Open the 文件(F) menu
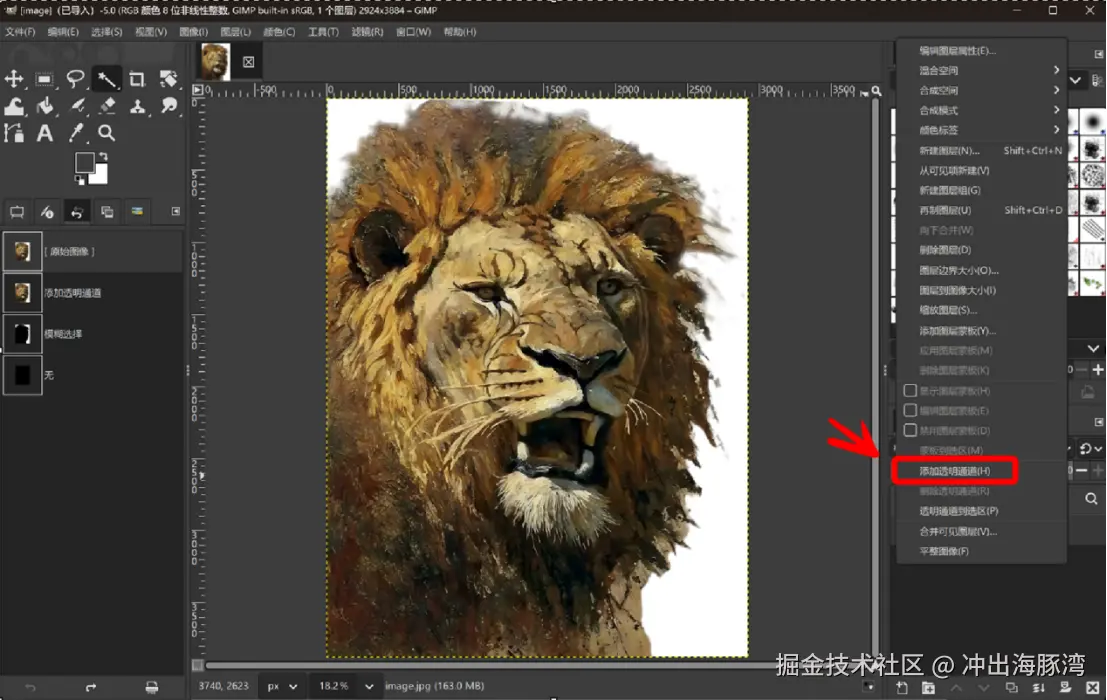 coord(20,32)
